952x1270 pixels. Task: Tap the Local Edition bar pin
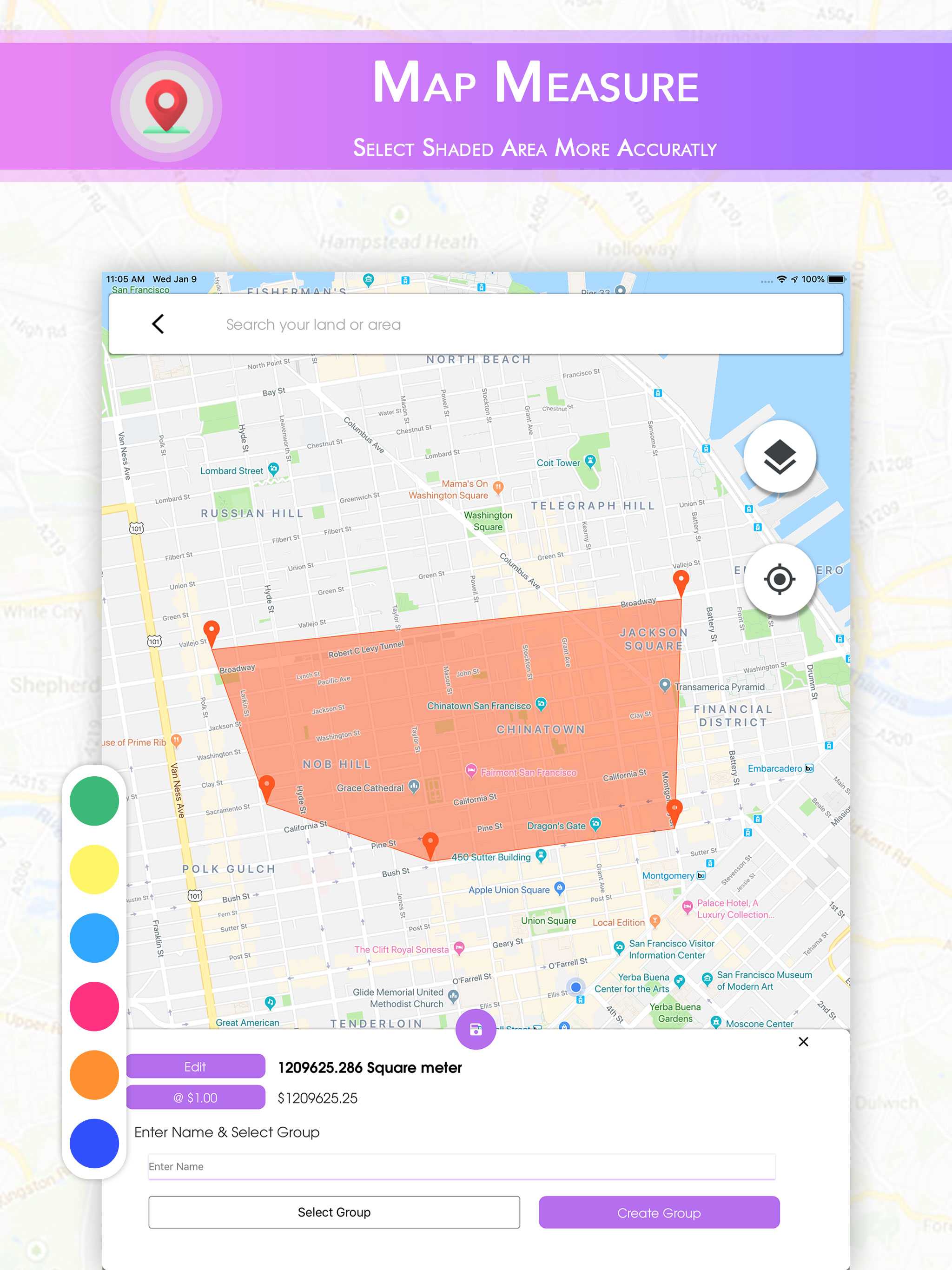pos(654,921)
